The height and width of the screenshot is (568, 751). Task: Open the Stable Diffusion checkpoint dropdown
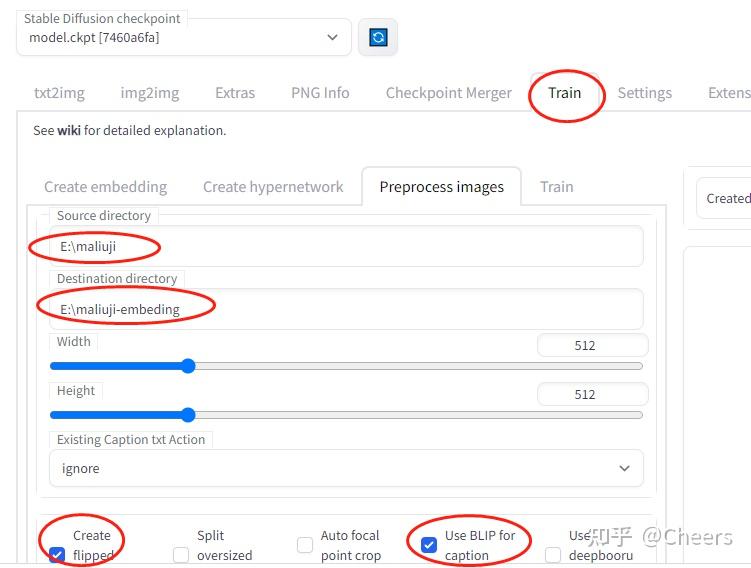(184, 37)
